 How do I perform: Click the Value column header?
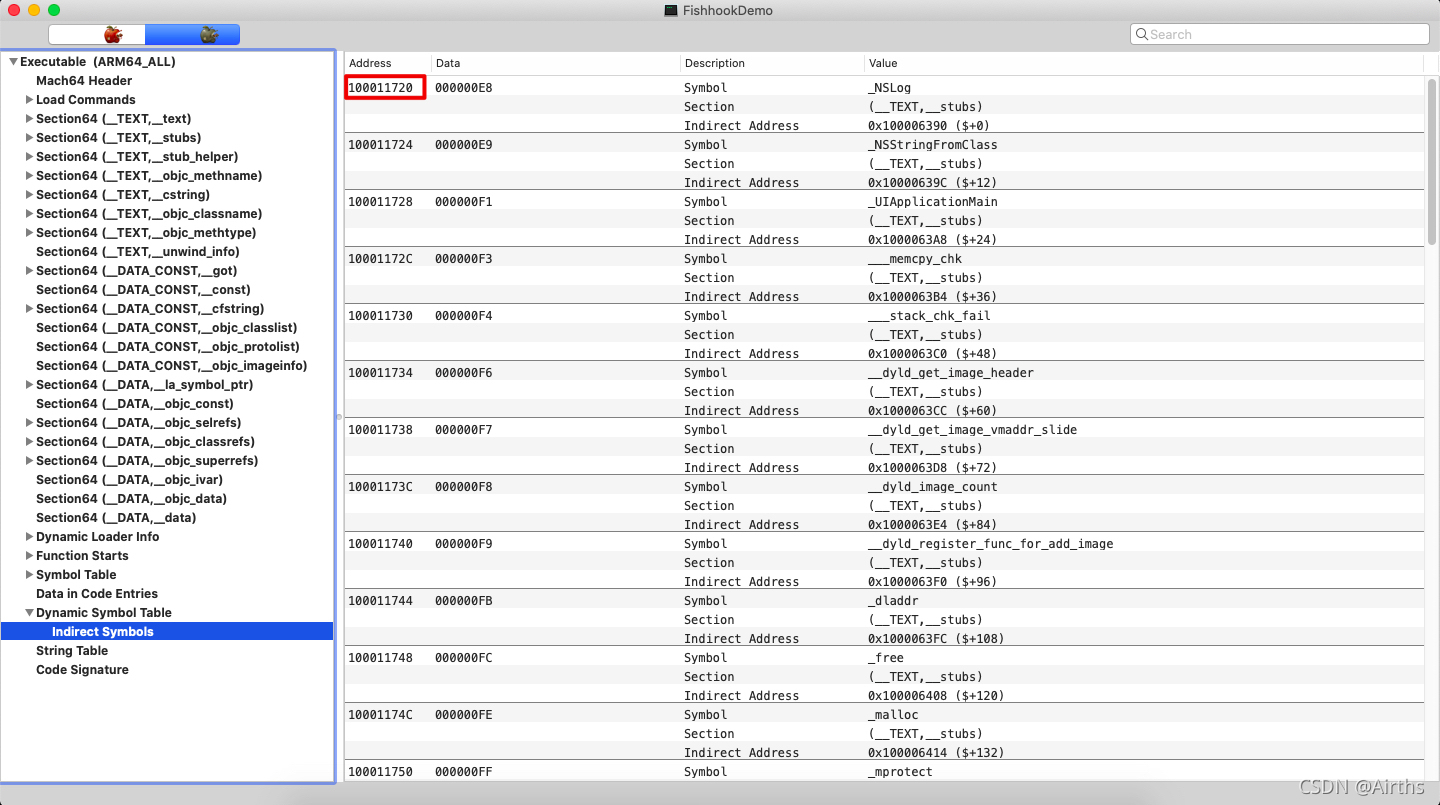[x=1144, y=63]
